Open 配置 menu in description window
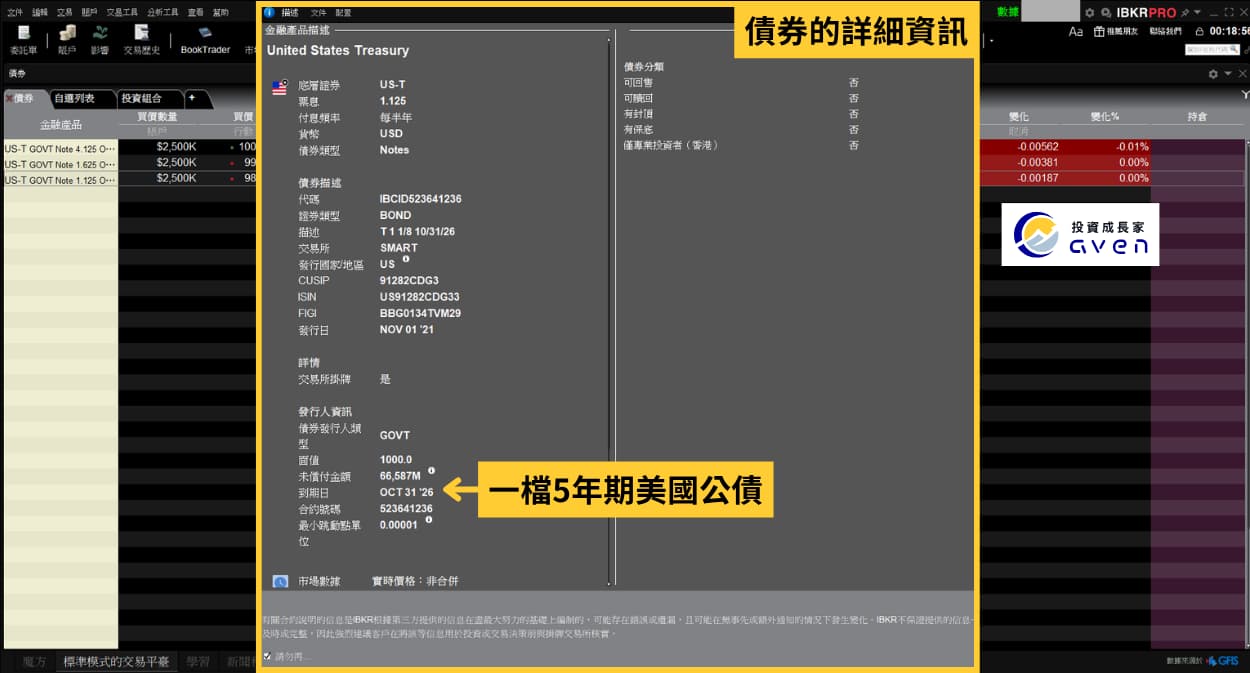The image size is (1250, 673). pos(344,13)
